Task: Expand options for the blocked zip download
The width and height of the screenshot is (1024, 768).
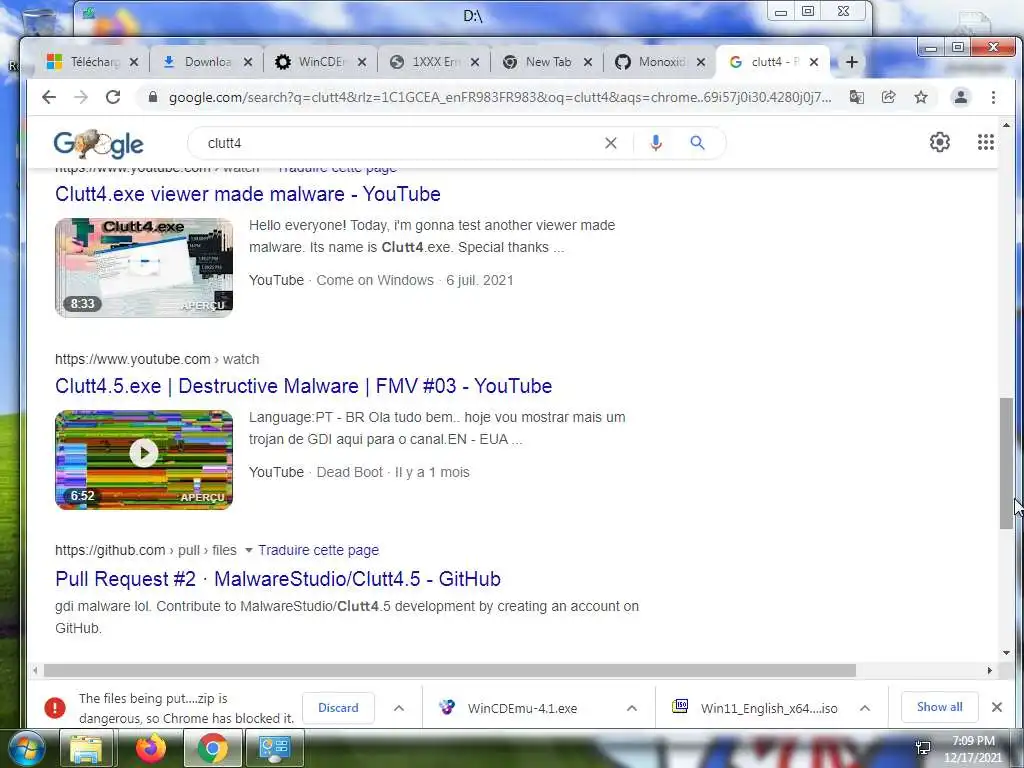Action: [399, 708]
